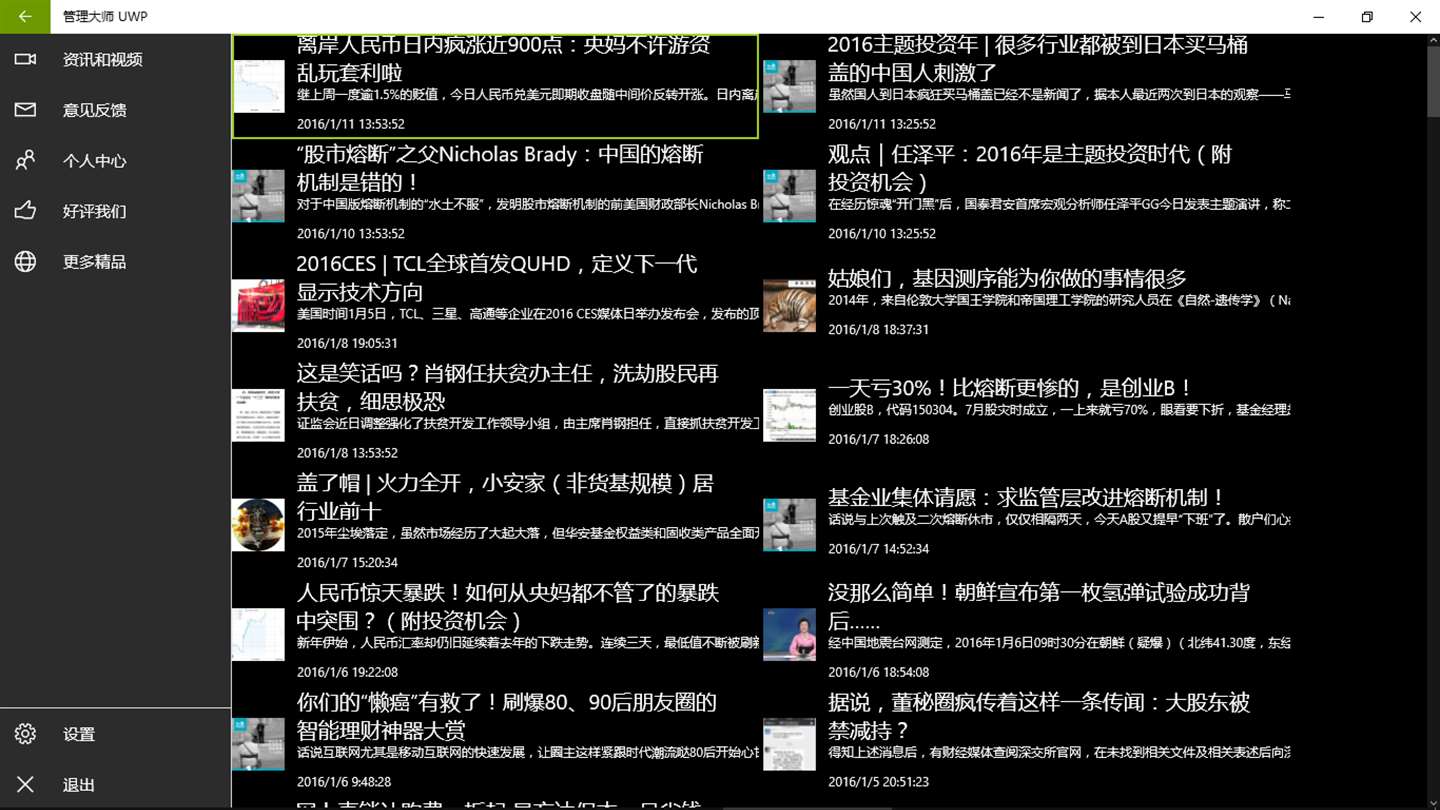Click timestamp 2016/1/8 18:37:31
The width and height of the screenshot is (1440, 810).
(x=878, y=329)
